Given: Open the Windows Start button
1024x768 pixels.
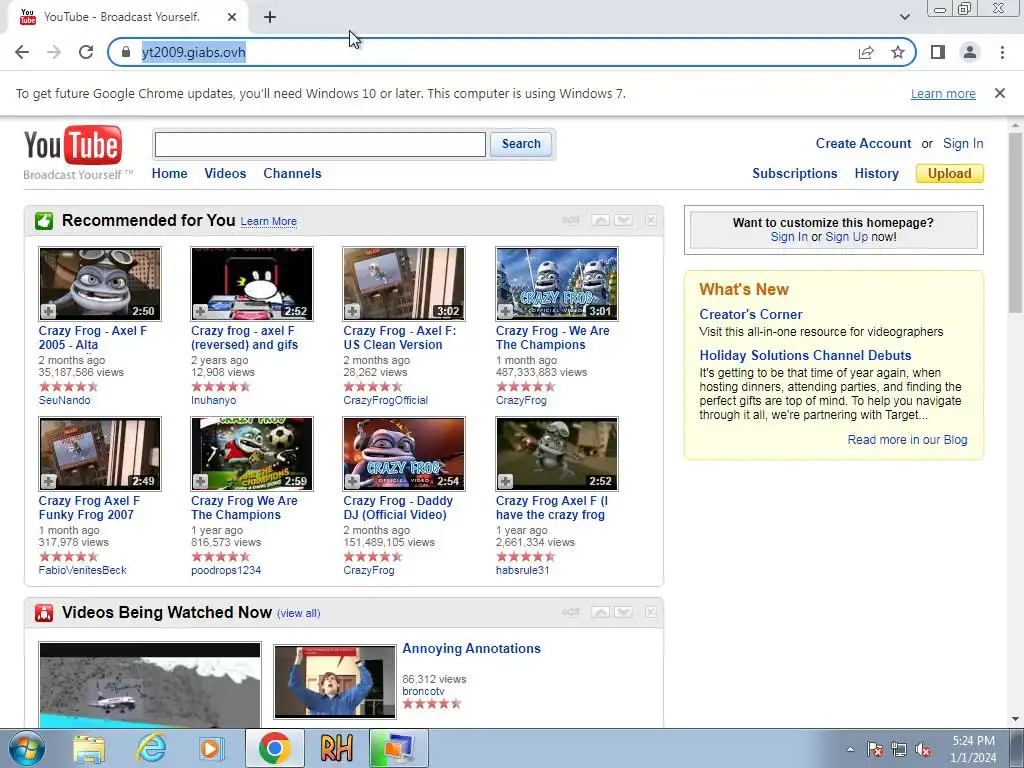Looking at the screenshot, I should tap(26, 748).
